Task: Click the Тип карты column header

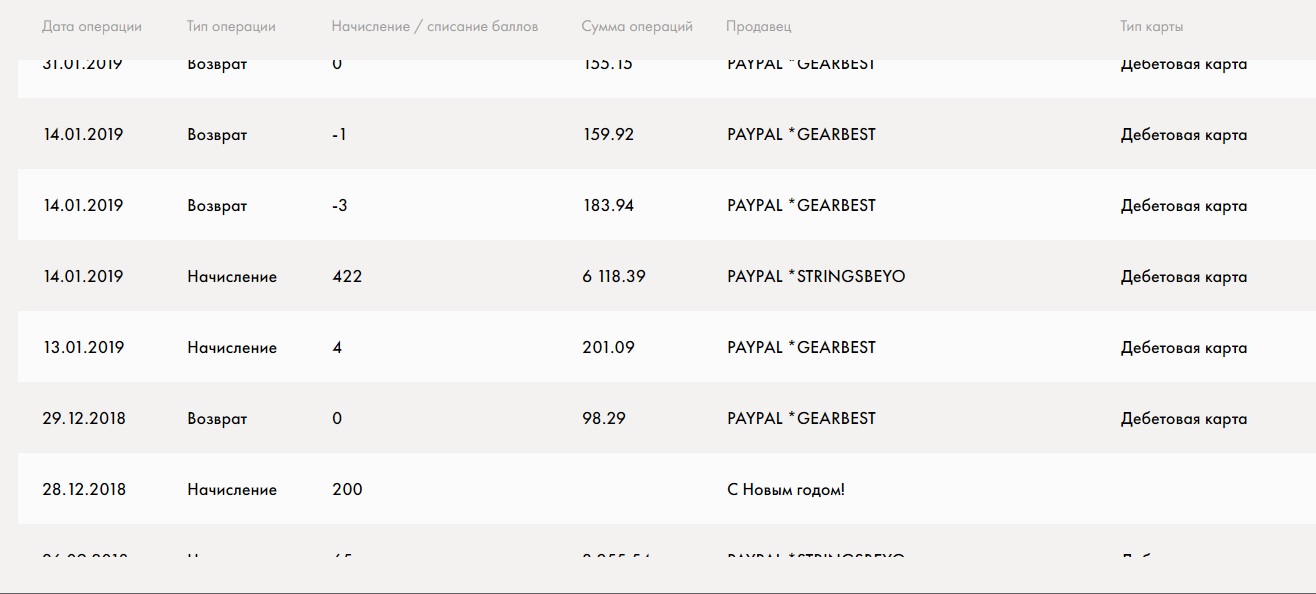Action: pyautogui.click(x=1152, y=27)
